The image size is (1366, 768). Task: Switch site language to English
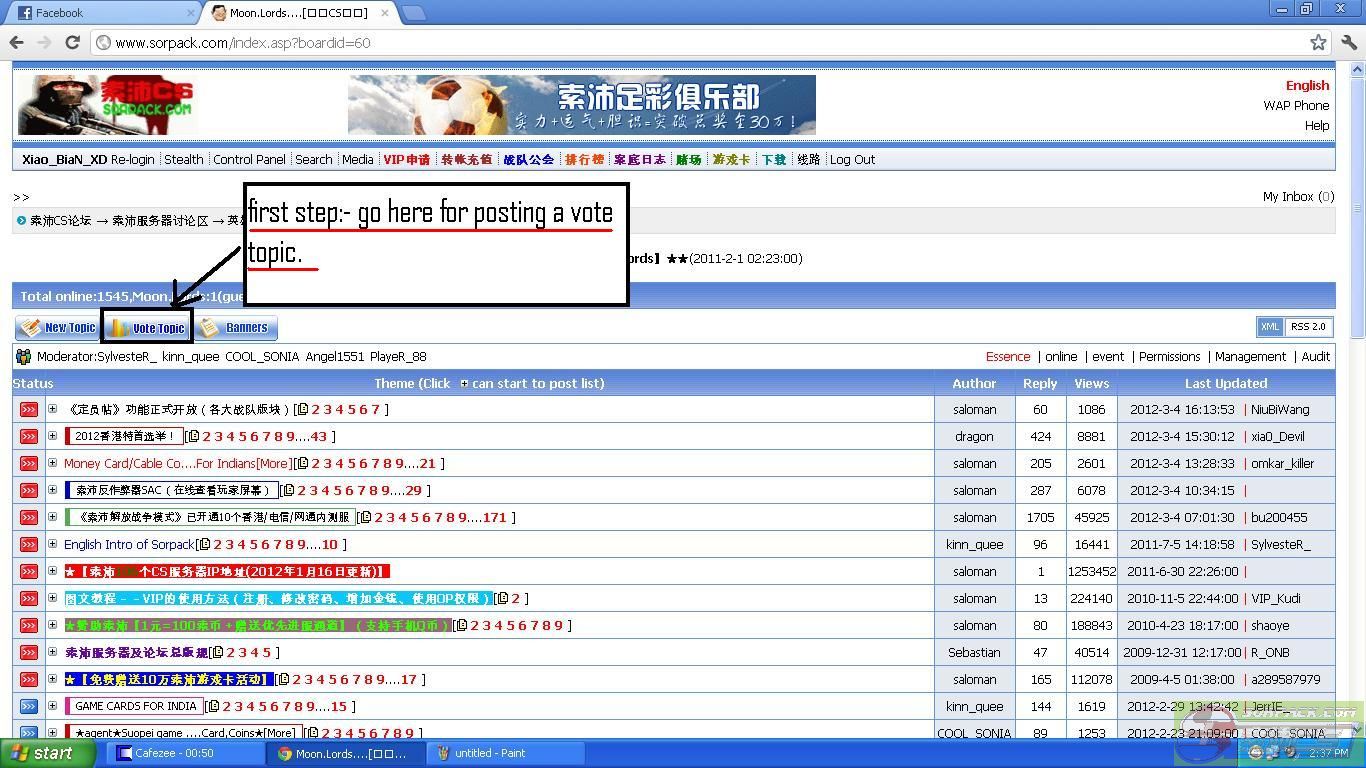pos(1307,85)
